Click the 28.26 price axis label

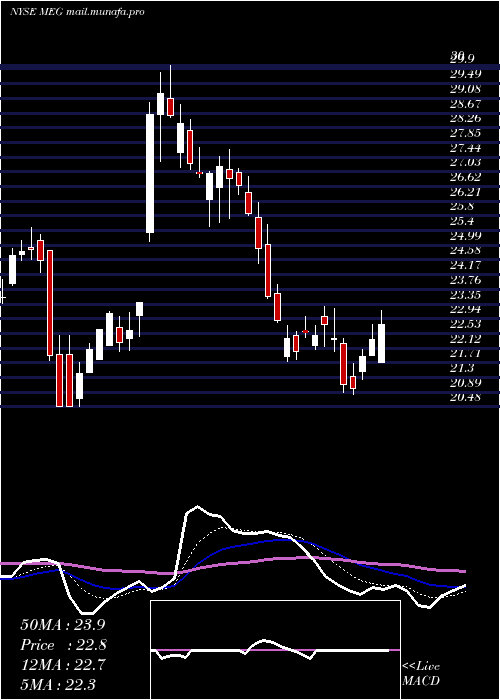pyautogui.click(x=466, y=118)
